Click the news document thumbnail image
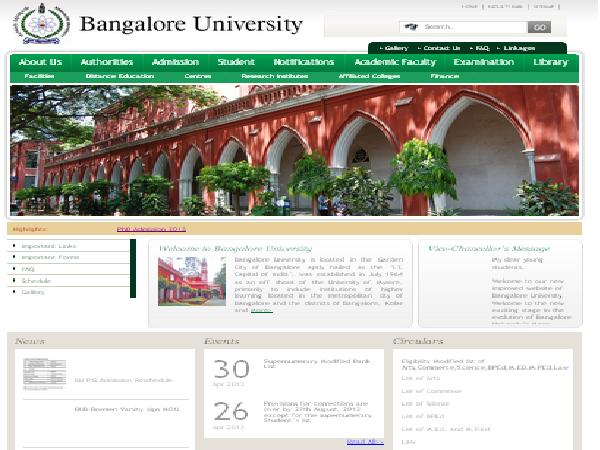This screenshot has height=450, width=600. (44, 374)
